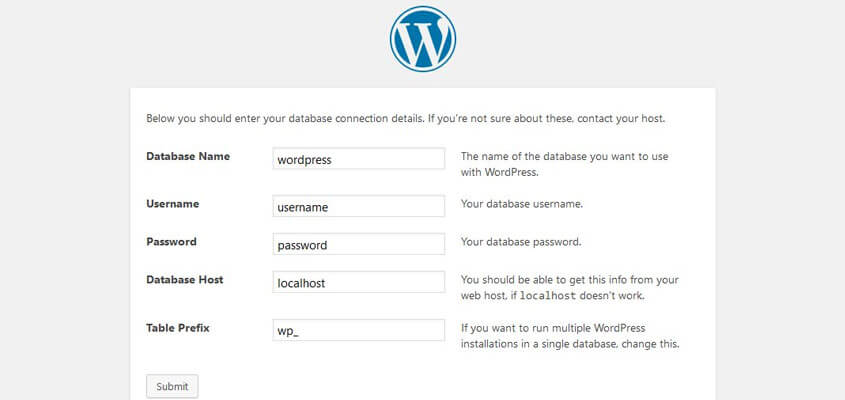Click the 'multiple WordPress installations' description
The image size is (845, 400).
click(570, 336)
